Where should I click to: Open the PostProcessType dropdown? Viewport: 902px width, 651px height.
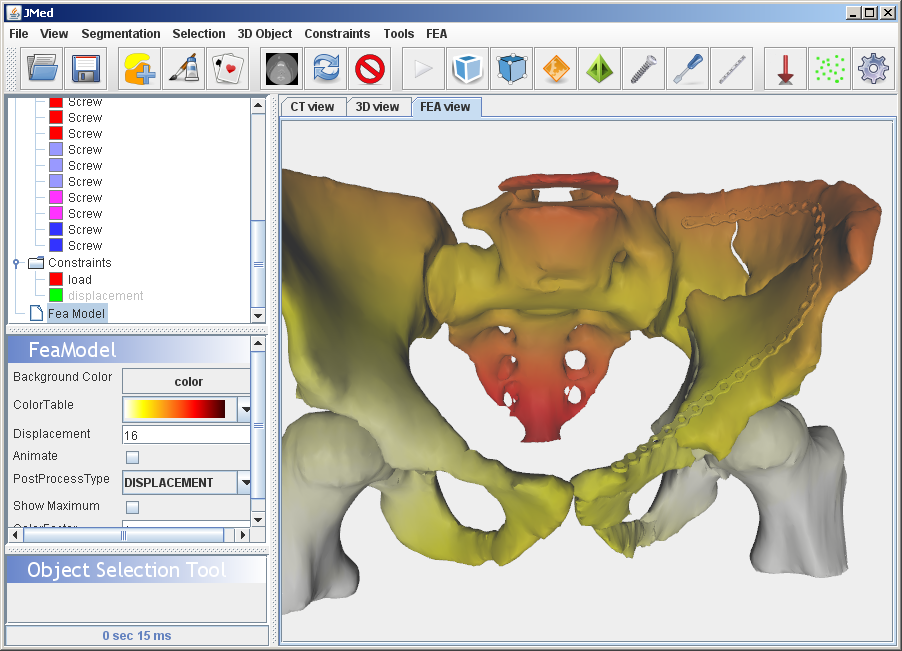point(244,483)
